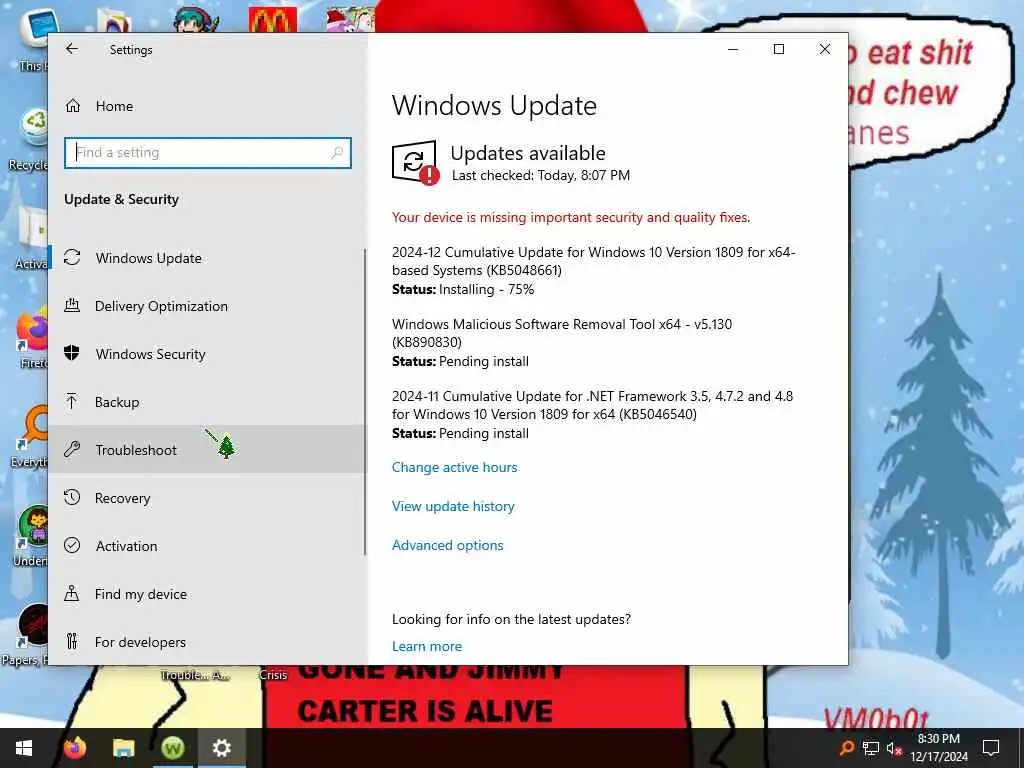
Task: Go back using the Settings back arrow
Action: [x=72, y=49]
